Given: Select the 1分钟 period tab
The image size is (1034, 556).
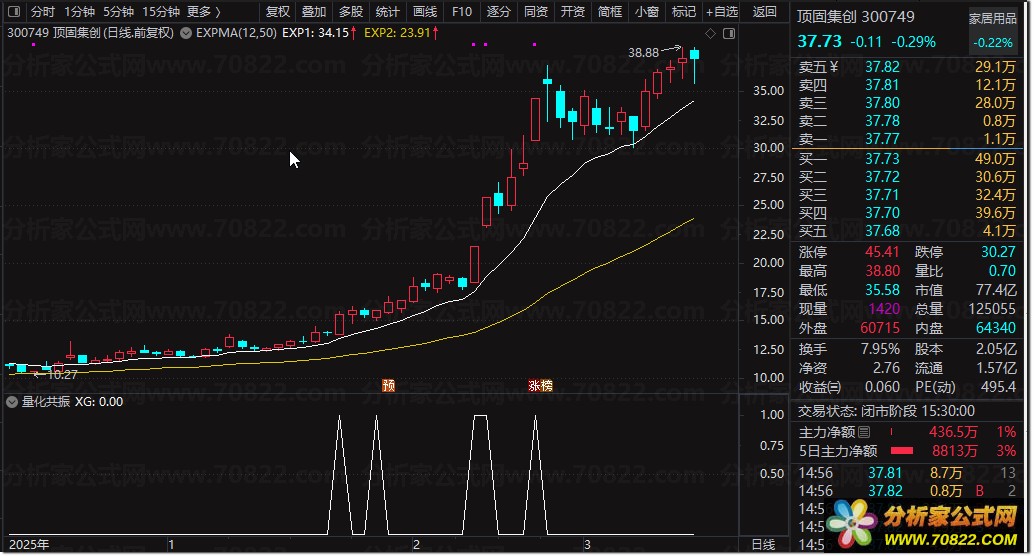Looking at the screenshot, I should coord(80,12).
